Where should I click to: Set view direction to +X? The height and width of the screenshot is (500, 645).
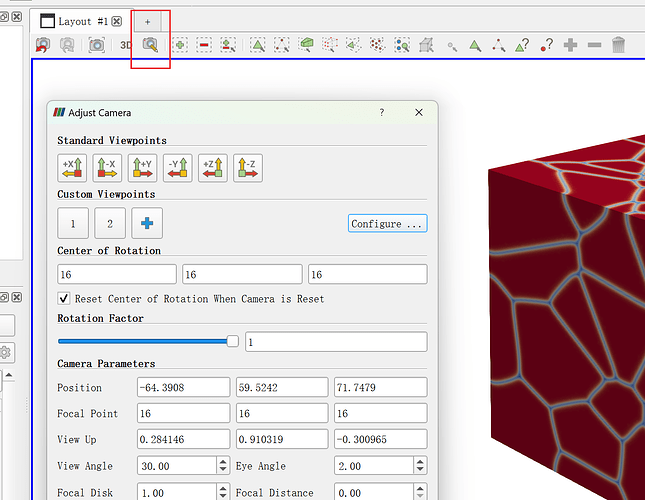pyautogui.click(x=72, y=168)
